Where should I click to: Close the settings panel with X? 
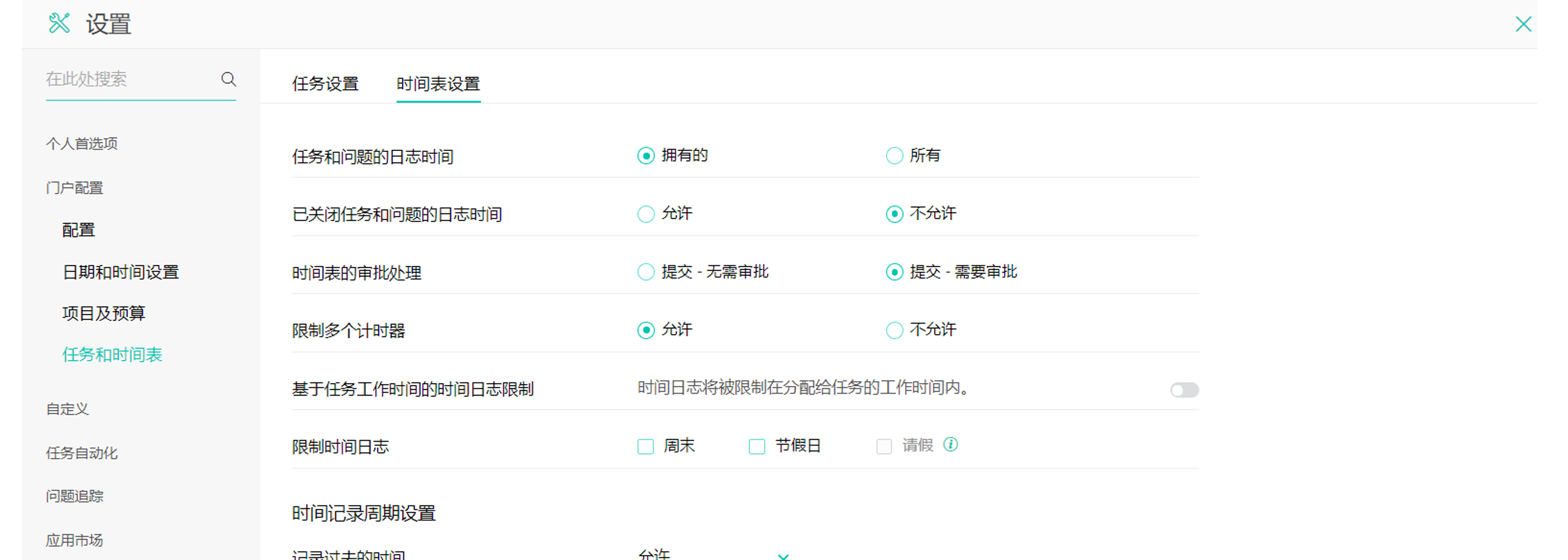pyautogui.click(x=1523, y=25)
